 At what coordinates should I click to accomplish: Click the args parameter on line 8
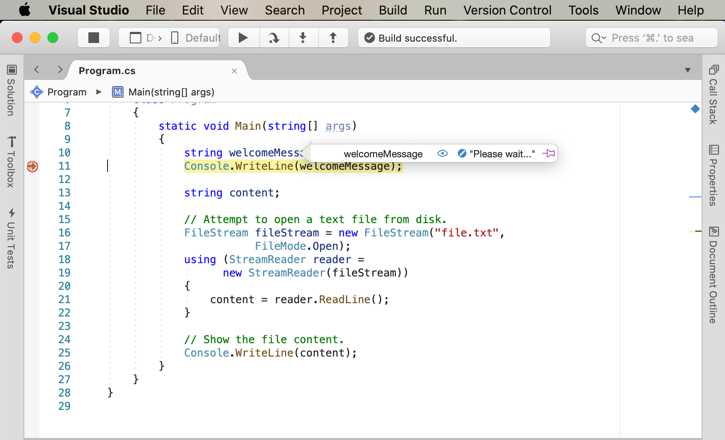coord(338,126)
